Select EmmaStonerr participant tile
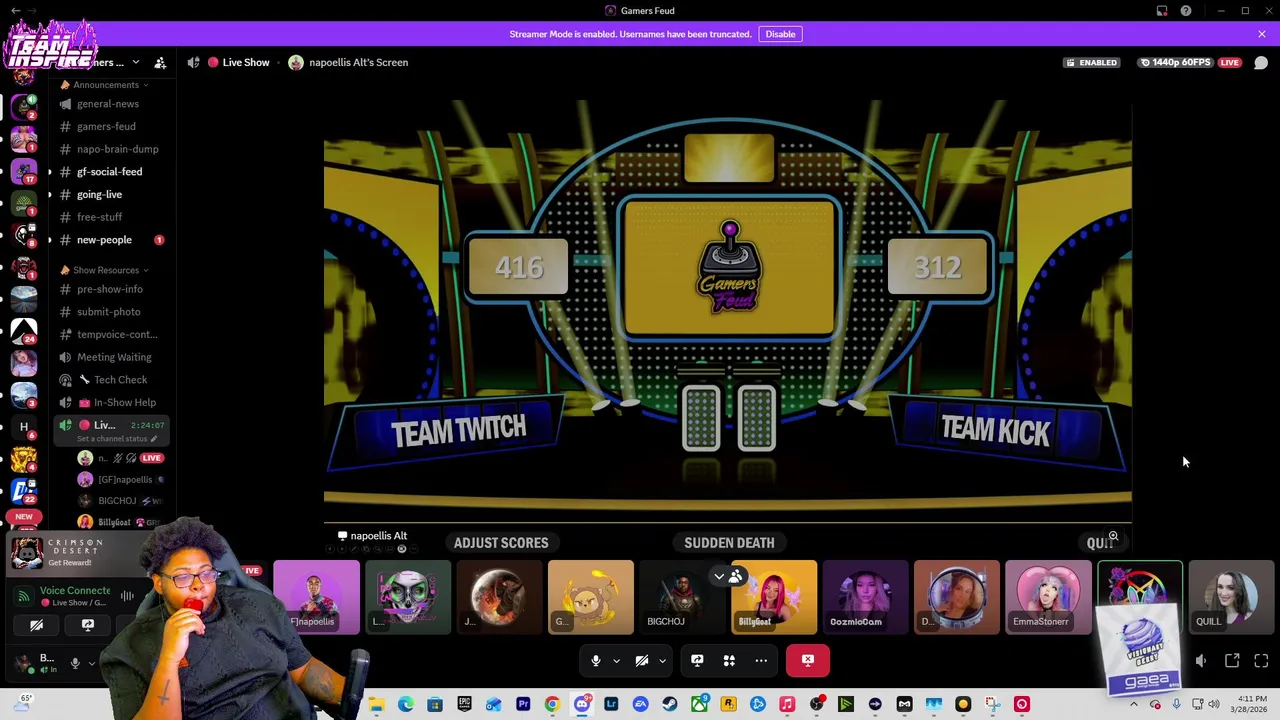The width and height of the screenshot is (1280, 720). 1048,597
